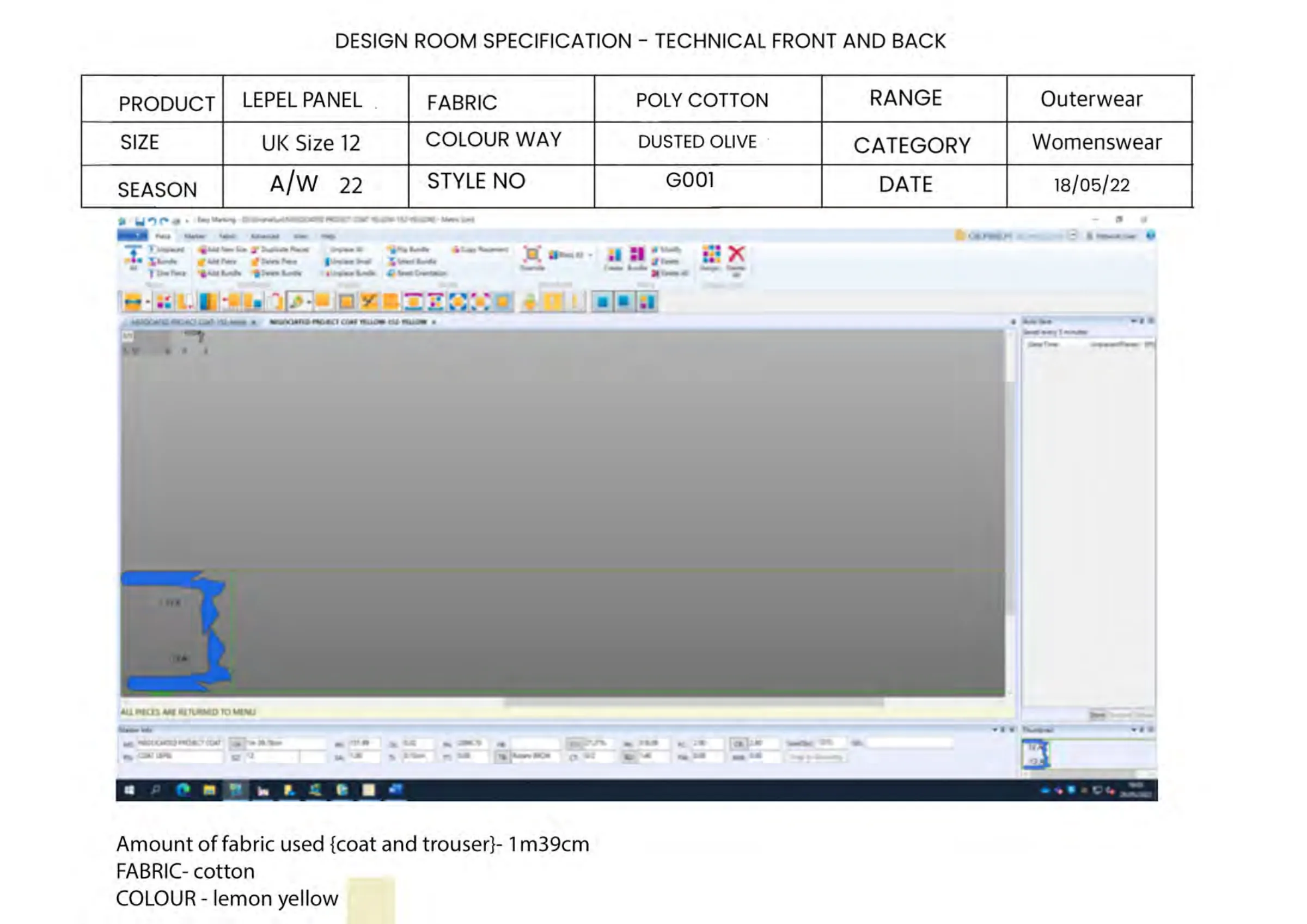The image size is (1307, 924).
Task: Click the Unplace Bundle command
Action: click(x=350, y=273)
